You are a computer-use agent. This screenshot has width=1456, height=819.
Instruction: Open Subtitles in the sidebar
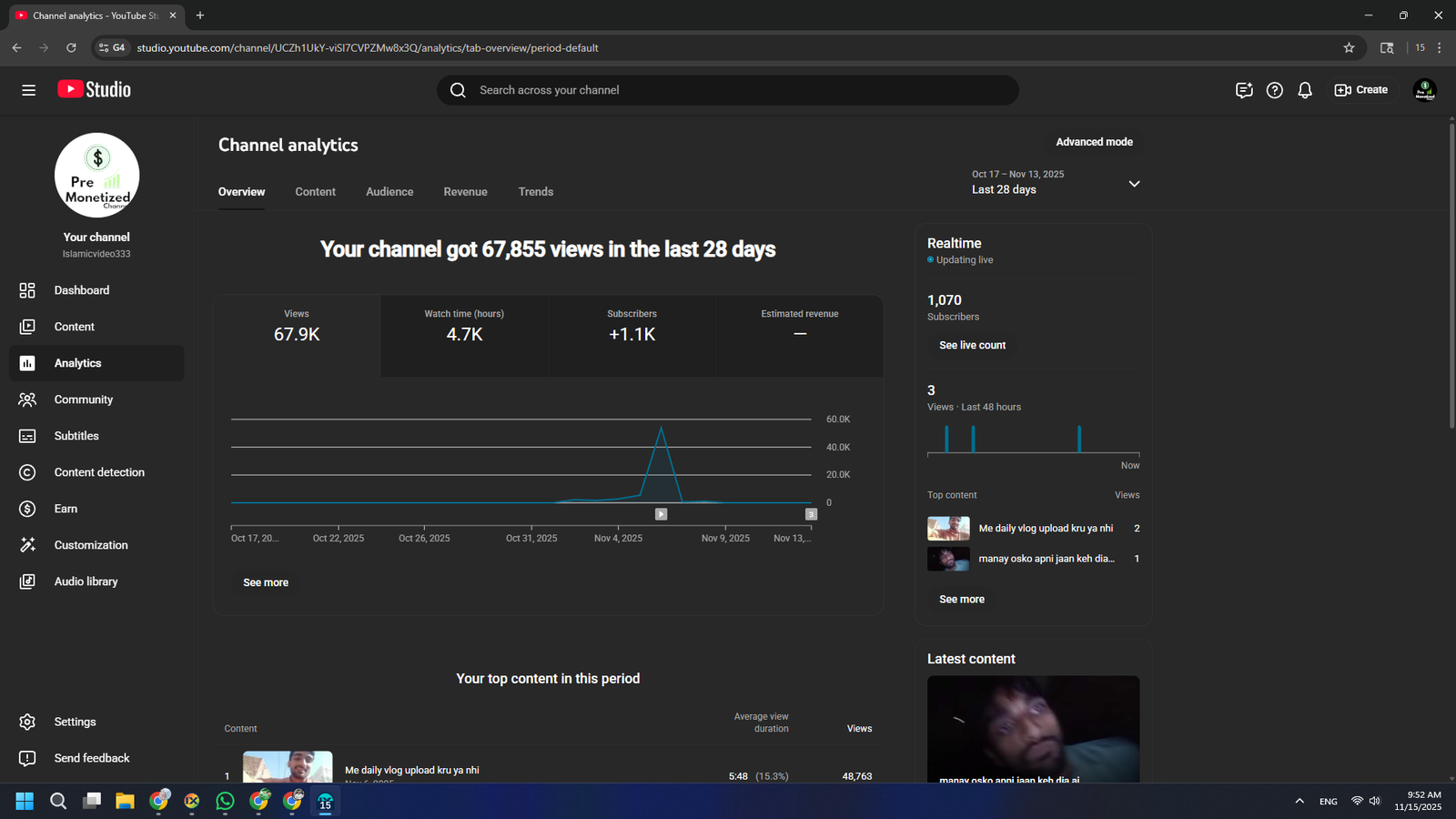pos(76,436)
